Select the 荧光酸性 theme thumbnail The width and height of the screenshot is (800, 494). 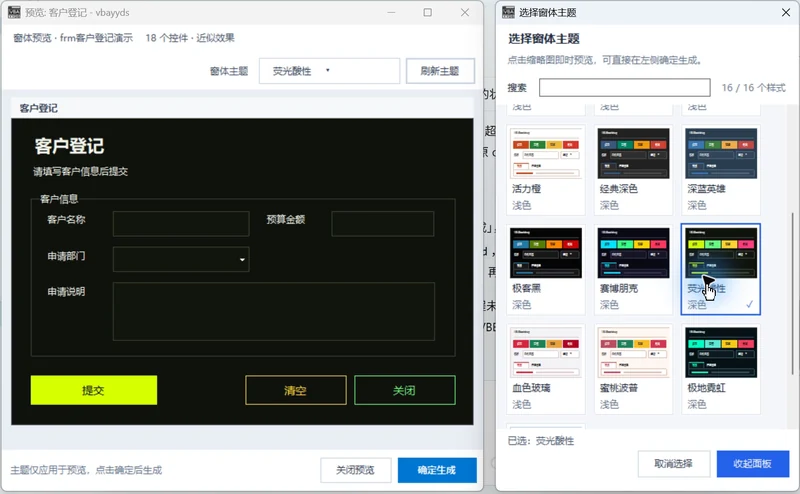pyautogui.click(x=721, y=253)
